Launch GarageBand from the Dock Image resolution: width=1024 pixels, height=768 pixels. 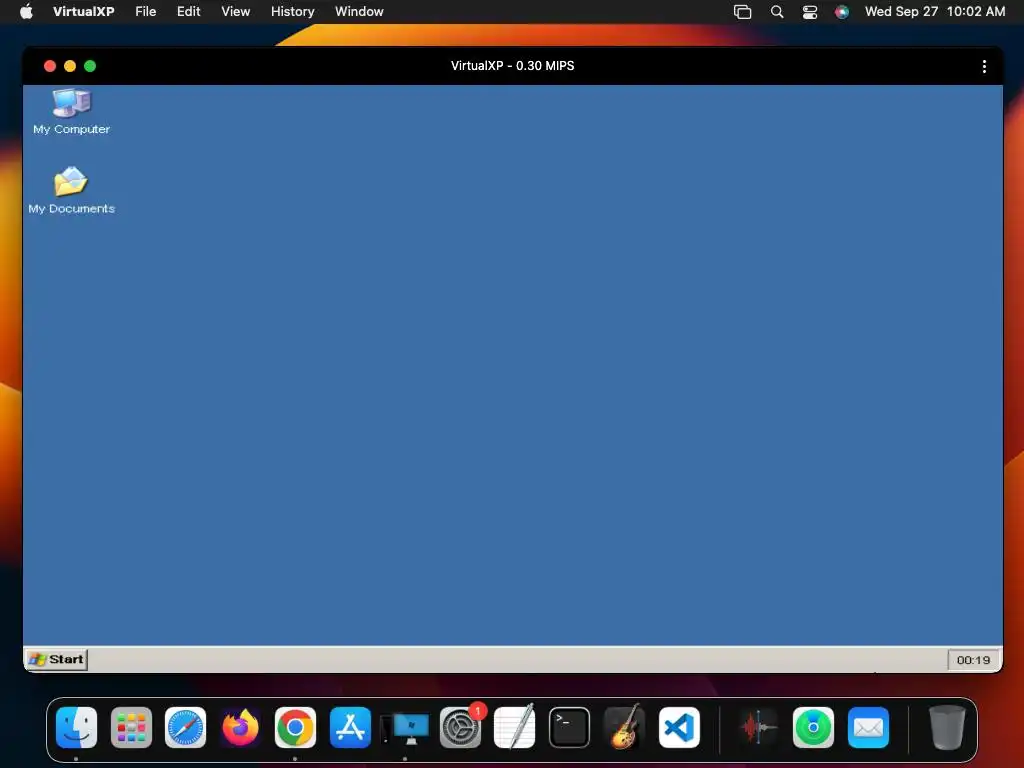click(x=624, y=727)
